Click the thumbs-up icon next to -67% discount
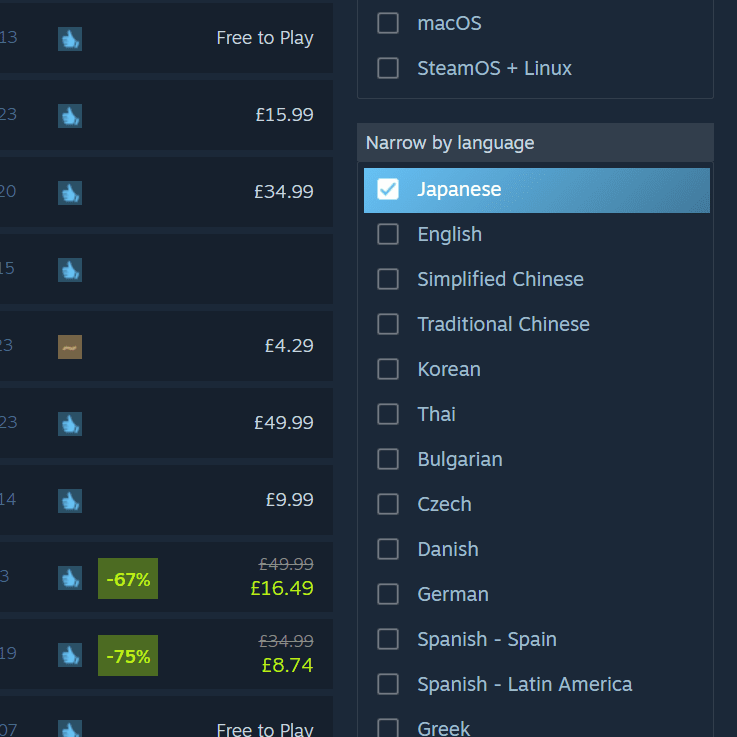 click(x=69, y=577)
